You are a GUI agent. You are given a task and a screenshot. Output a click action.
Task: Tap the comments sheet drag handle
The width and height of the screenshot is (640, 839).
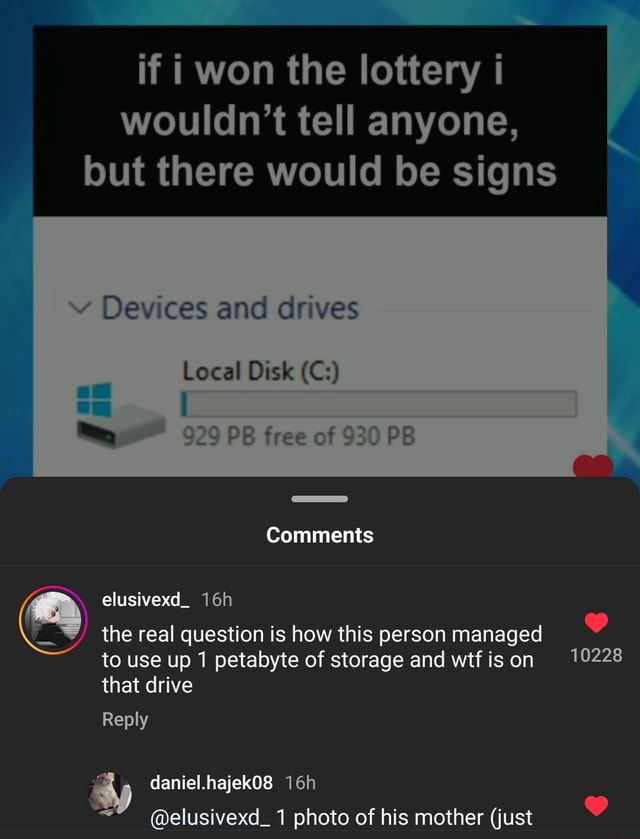[x=319, y=499]
